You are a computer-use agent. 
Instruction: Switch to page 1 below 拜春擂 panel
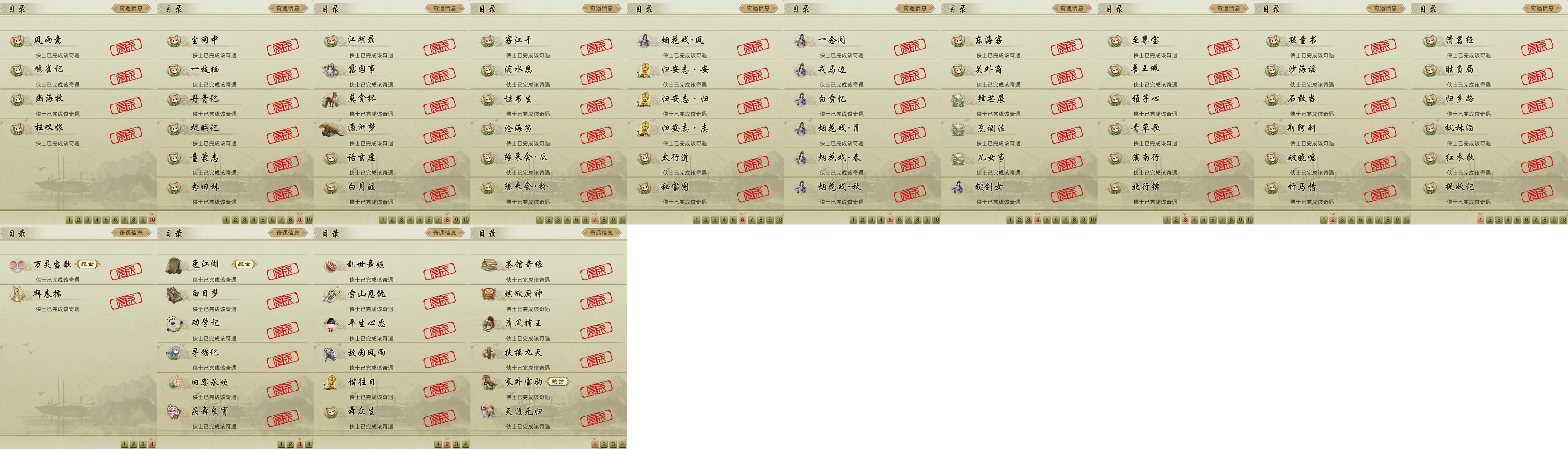[124, 445]
